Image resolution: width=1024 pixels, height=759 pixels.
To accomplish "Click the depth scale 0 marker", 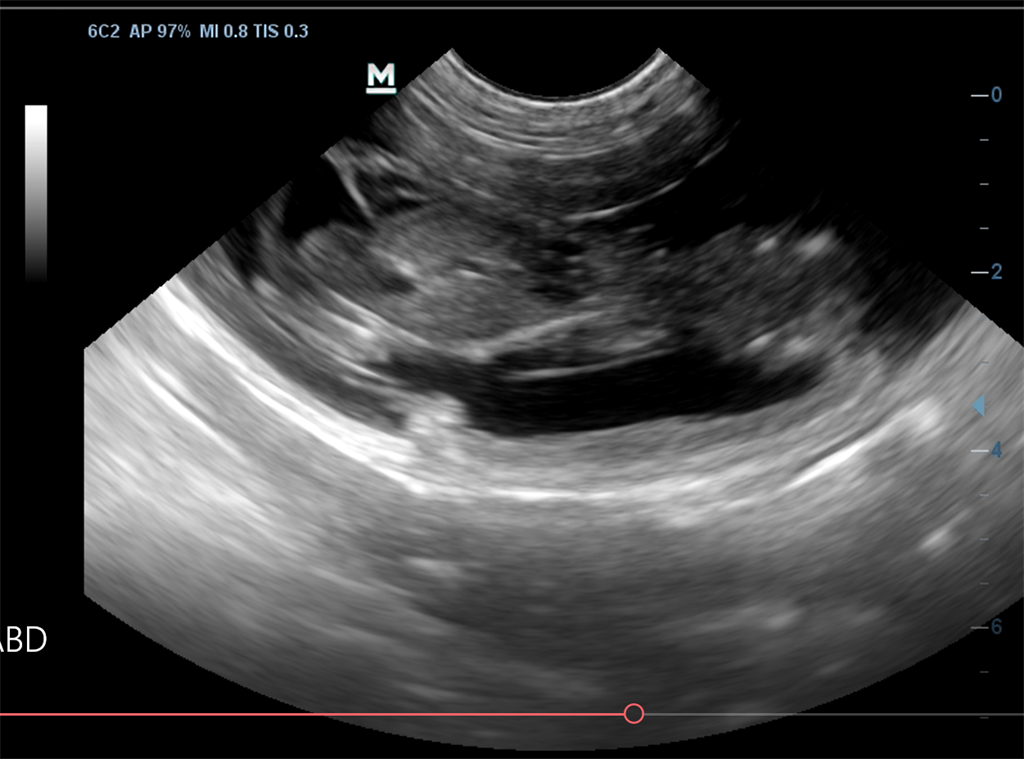I will point(987,95).
